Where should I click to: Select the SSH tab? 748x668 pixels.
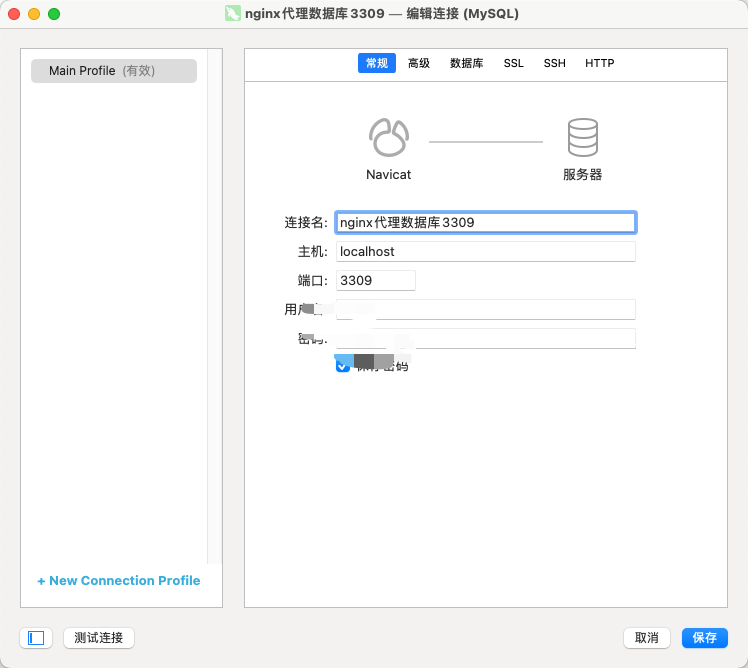pyautogui.click(x=554, y=63)
